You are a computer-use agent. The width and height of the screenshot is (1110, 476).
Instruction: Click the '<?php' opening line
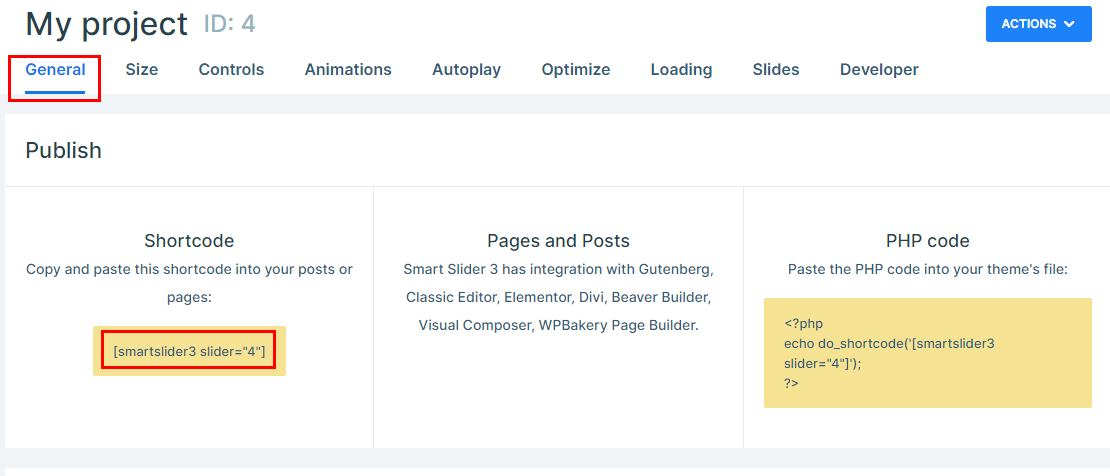coord(803,324)
